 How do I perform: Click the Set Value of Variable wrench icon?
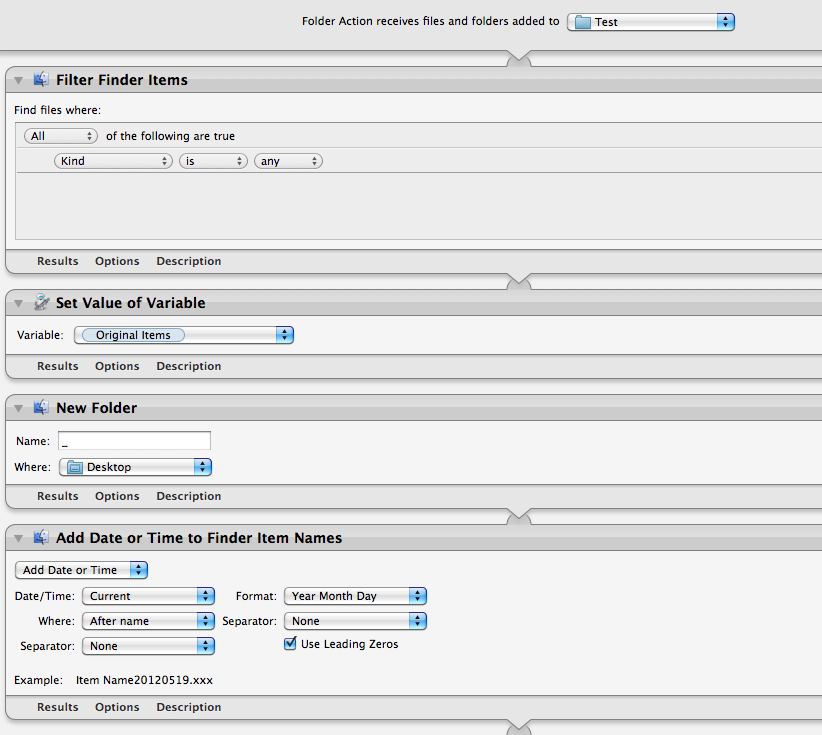[40, 302]
